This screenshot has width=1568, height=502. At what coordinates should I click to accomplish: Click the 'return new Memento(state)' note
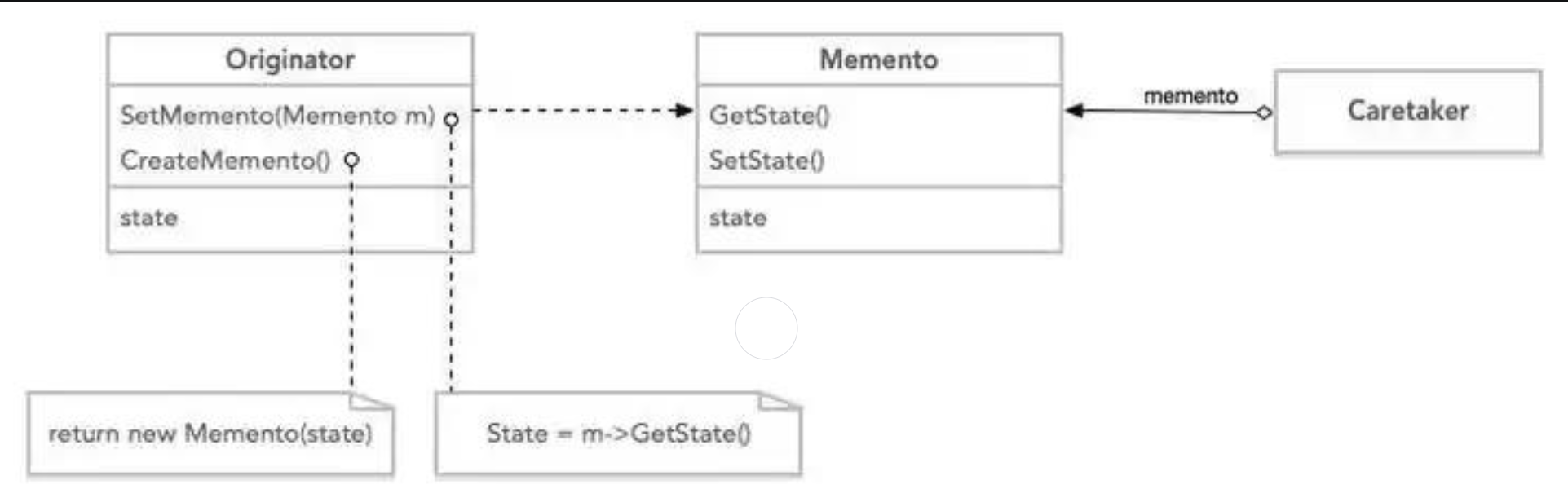point(210,434)
